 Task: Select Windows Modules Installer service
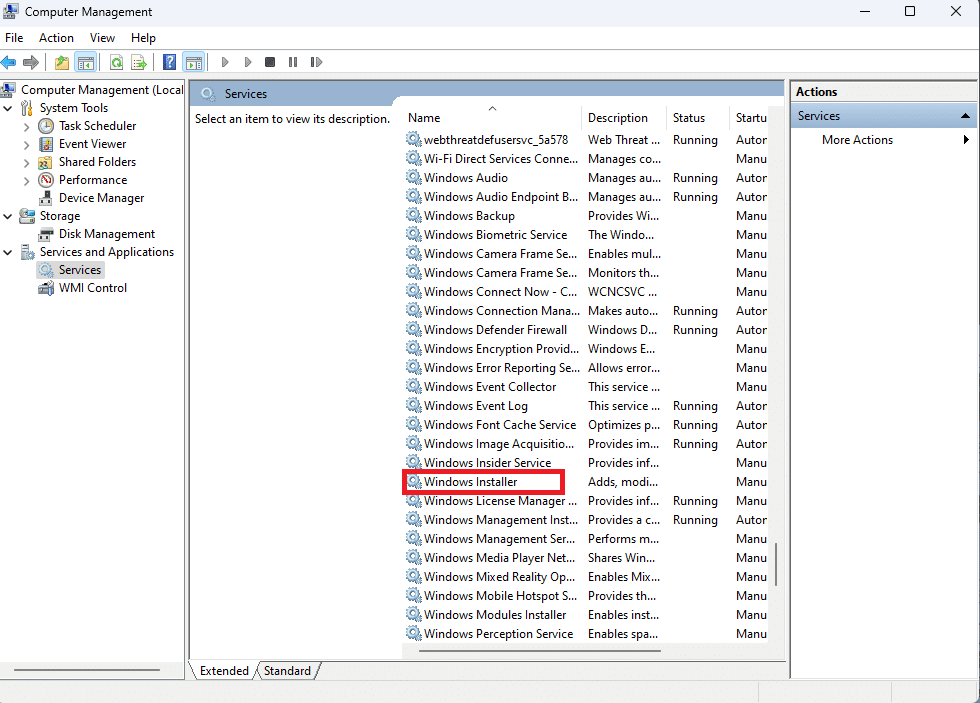495,615
